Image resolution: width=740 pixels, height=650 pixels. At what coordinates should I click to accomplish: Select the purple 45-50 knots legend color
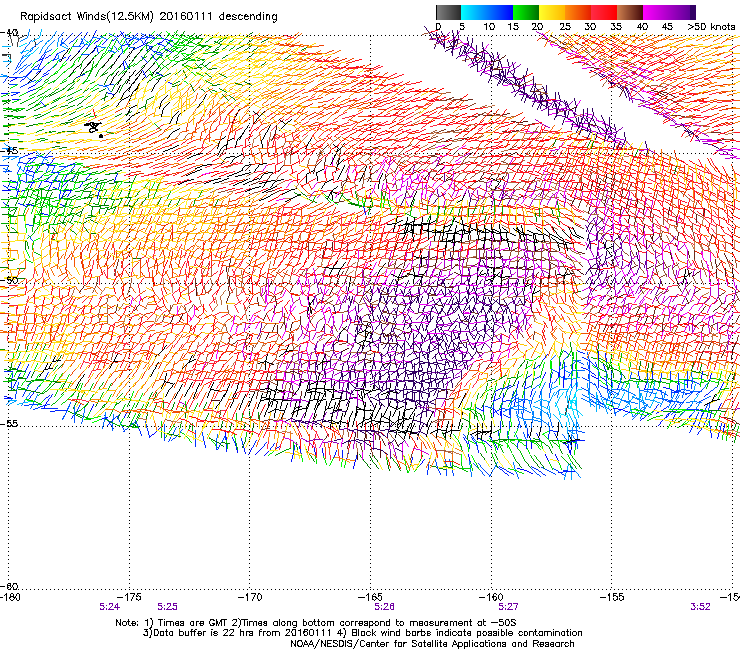coord(680,12)
